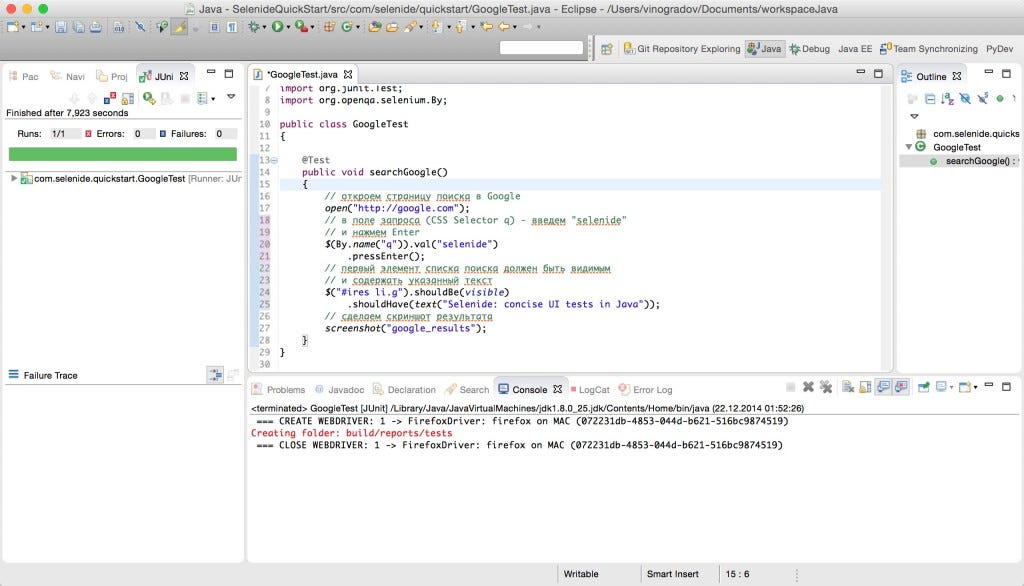Collapse the GoogleTest class in Outline
Screen dimensions: 1024x586
[x=908, y=147]
